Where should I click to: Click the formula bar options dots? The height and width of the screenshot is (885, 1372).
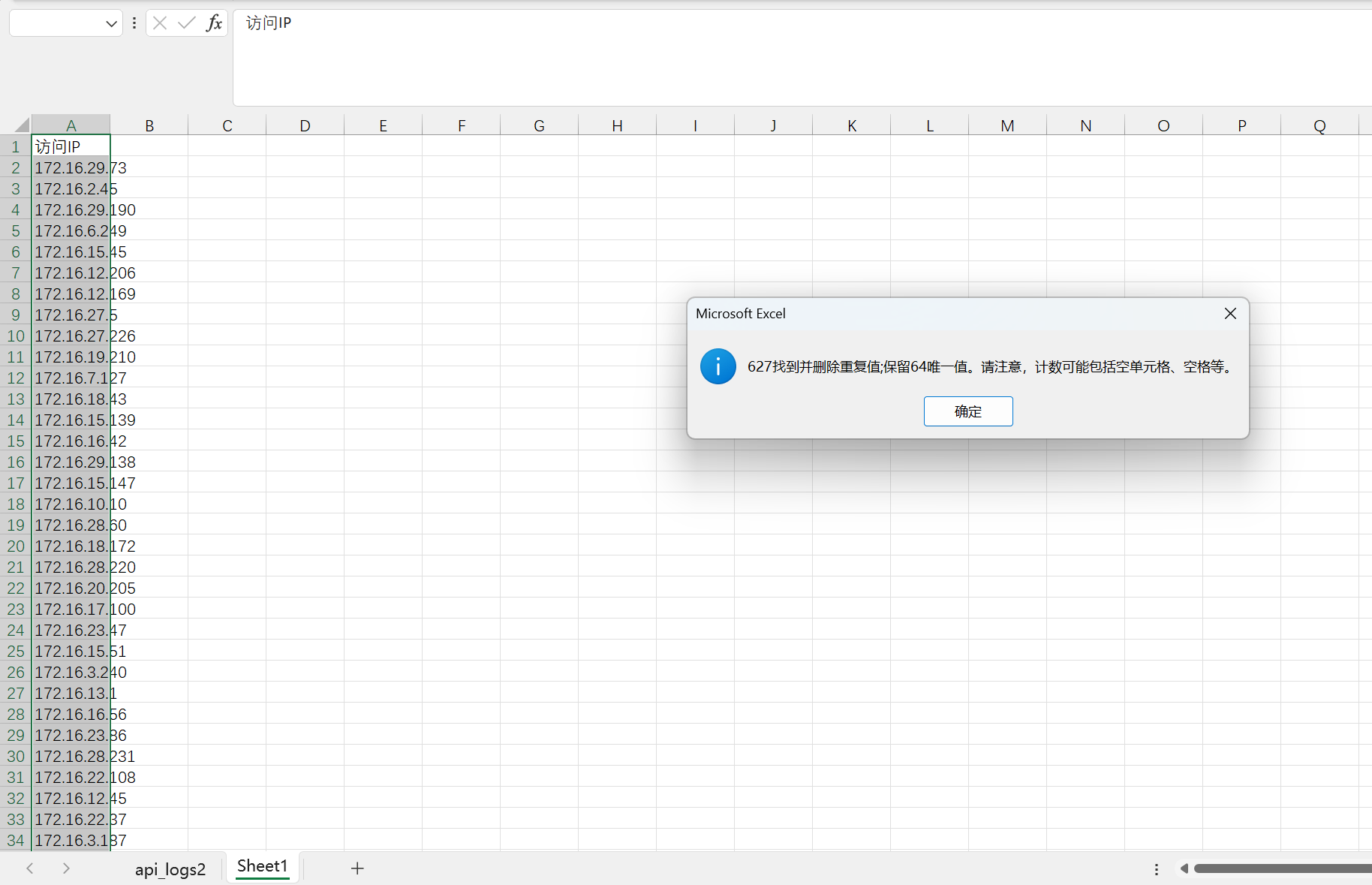coord(134,23)
